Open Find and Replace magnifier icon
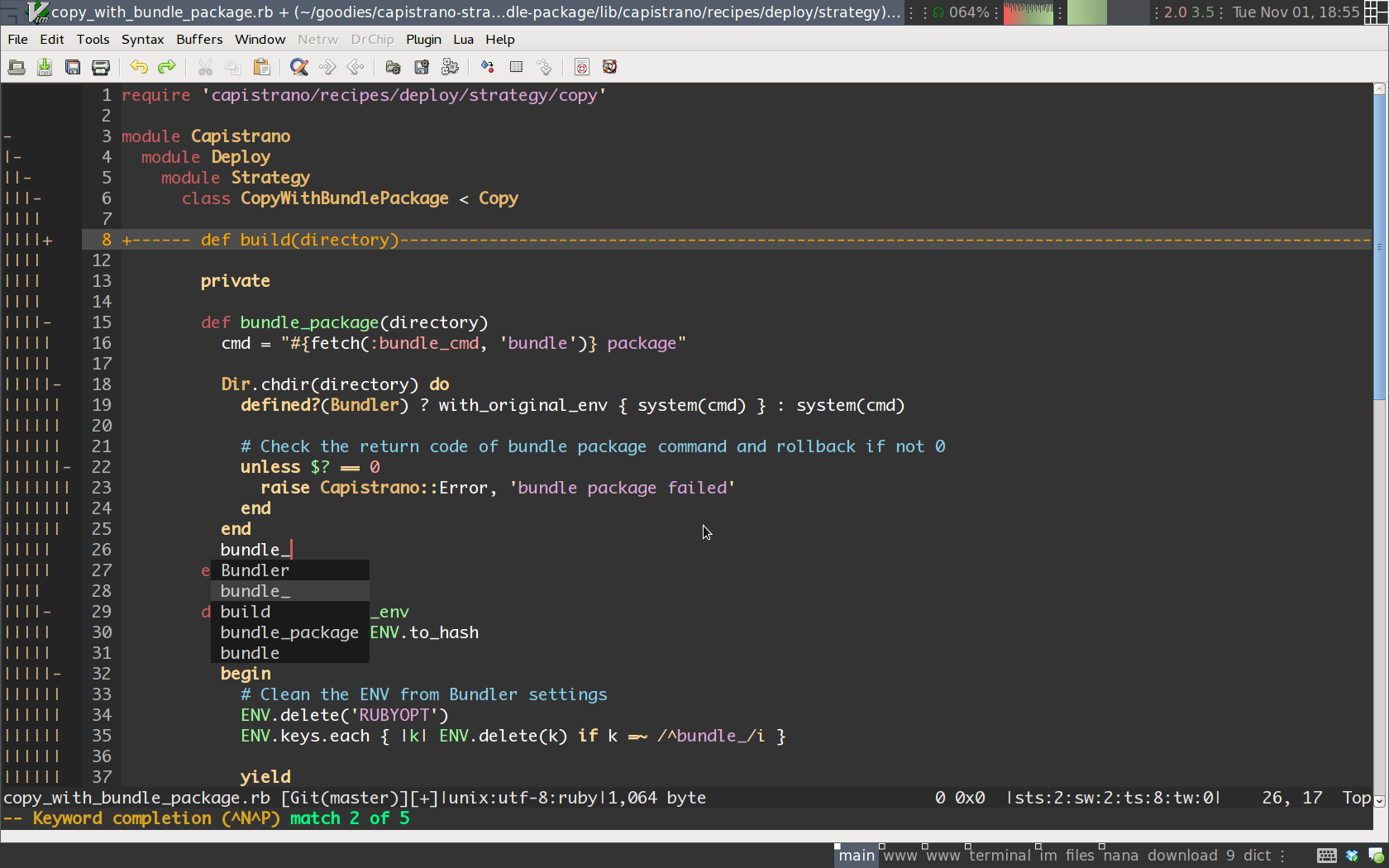Screen dimensions: 1389x868 click(x=299, y=67)
